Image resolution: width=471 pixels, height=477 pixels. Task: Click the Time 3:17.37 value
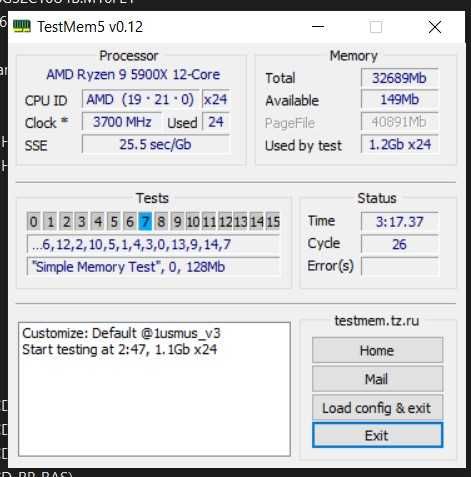coord(399,221)
